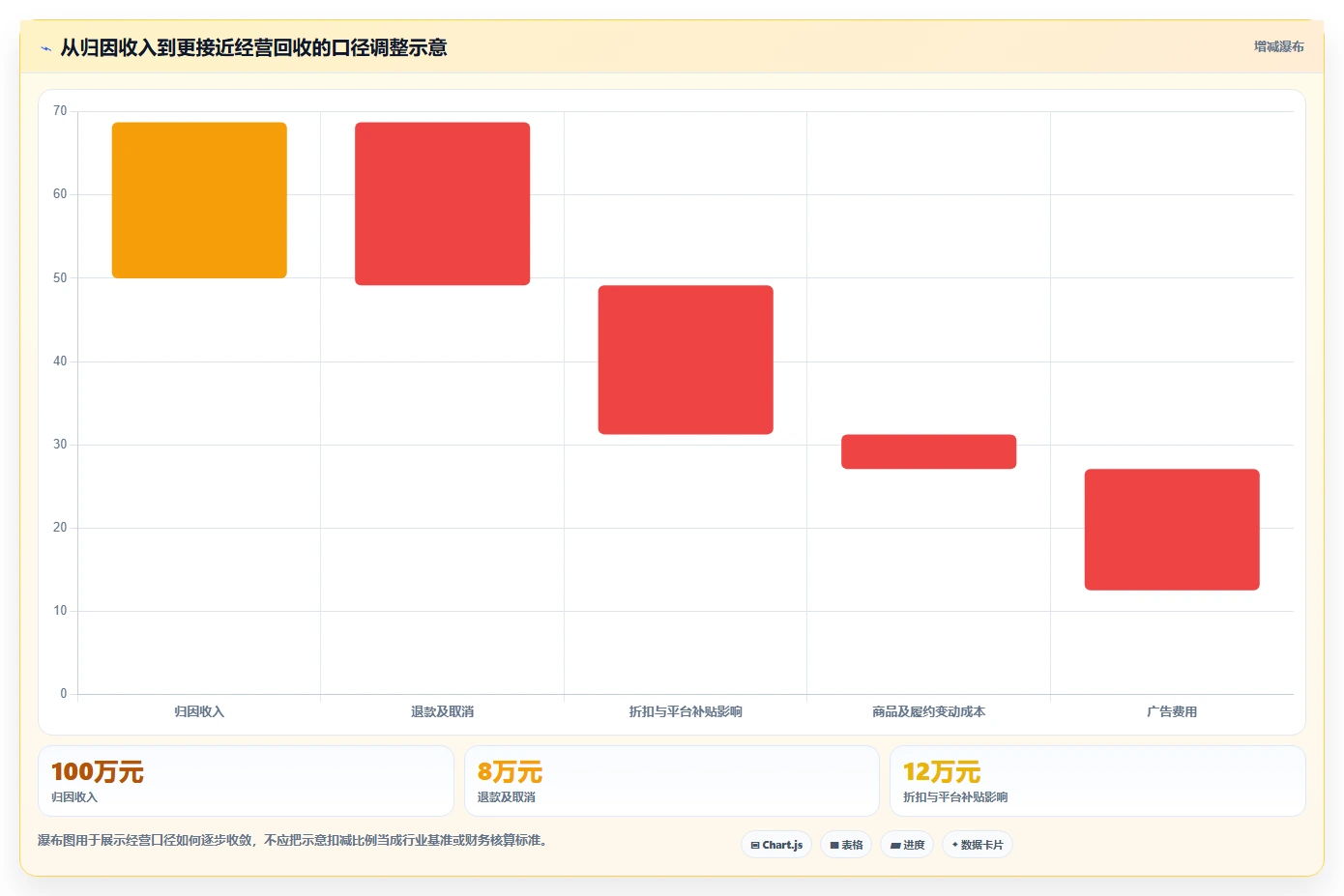Click the y-axis value 30
Image resolution: width=1344 pixels, height=896 pixels.
pos(60,445)
